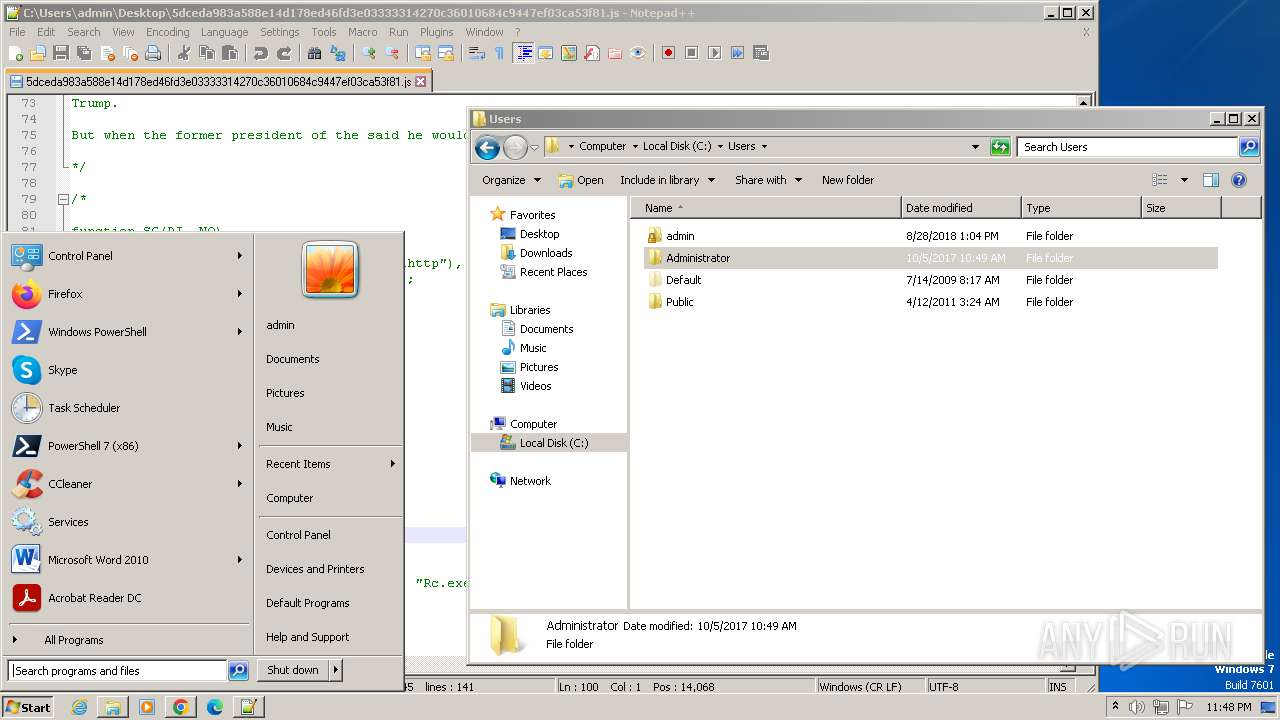Click the Shut down button
The height and width of the screenshot is (720, 1280).
293,670
